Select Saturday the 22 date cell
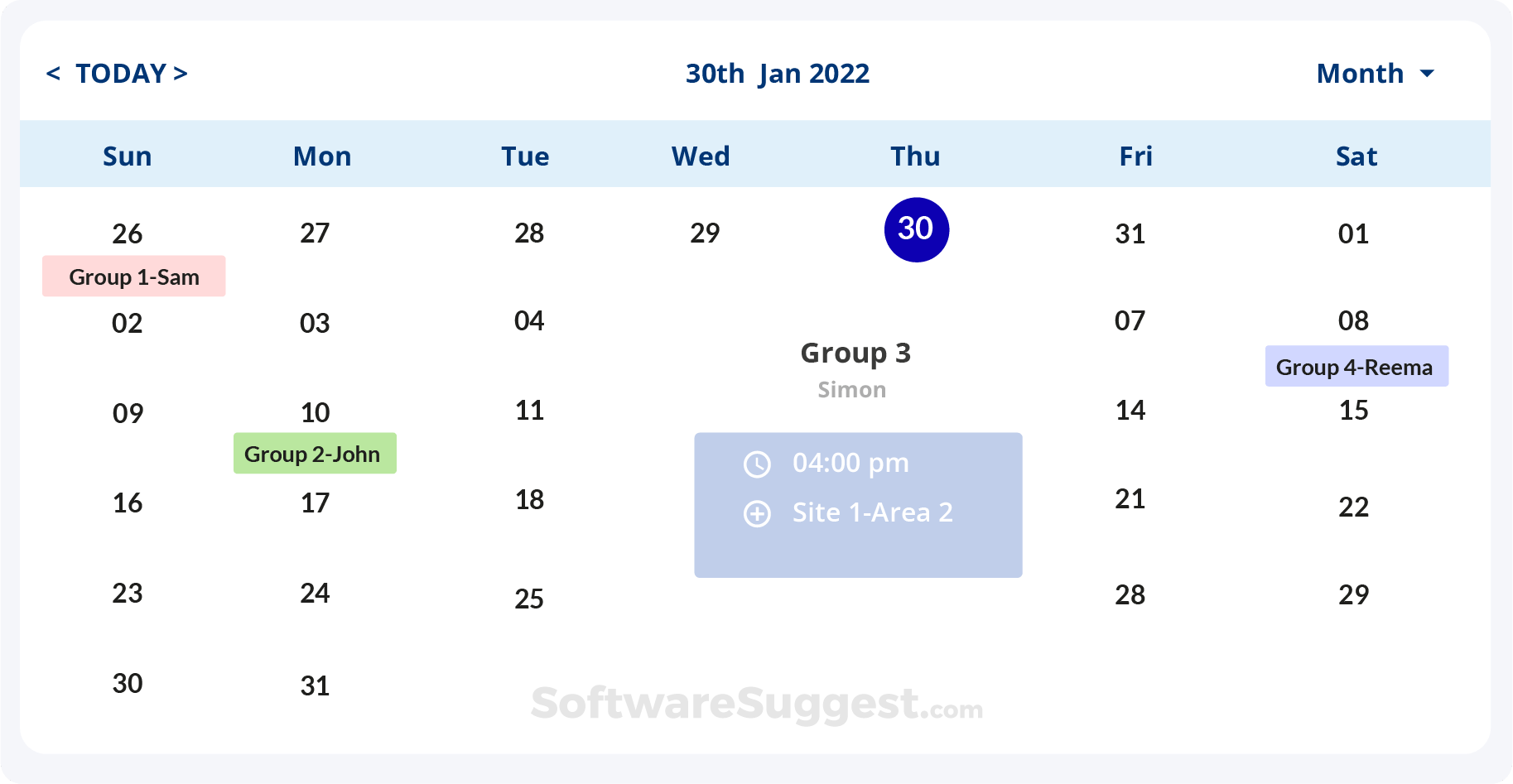 (x=1354, y=507)
